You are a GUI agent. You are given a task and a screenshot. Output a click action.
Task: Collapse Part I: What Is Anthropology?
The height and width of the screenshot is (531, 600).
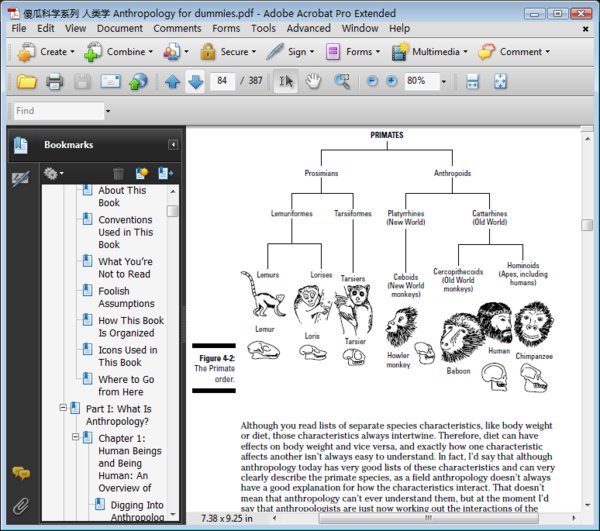pyautogui.click(x=63, y=408)
